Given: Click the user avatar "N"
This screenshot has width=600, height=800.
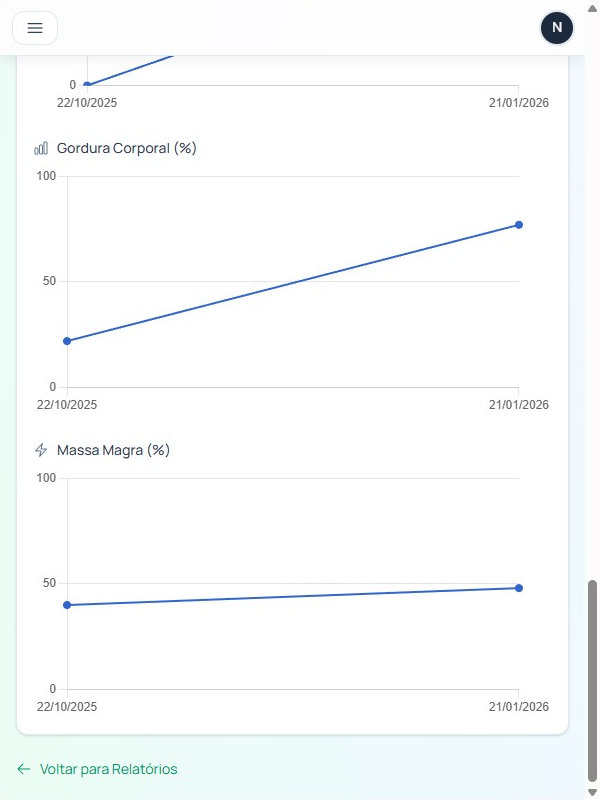Looking at the screenshot, I should click(x=557, y=28).
